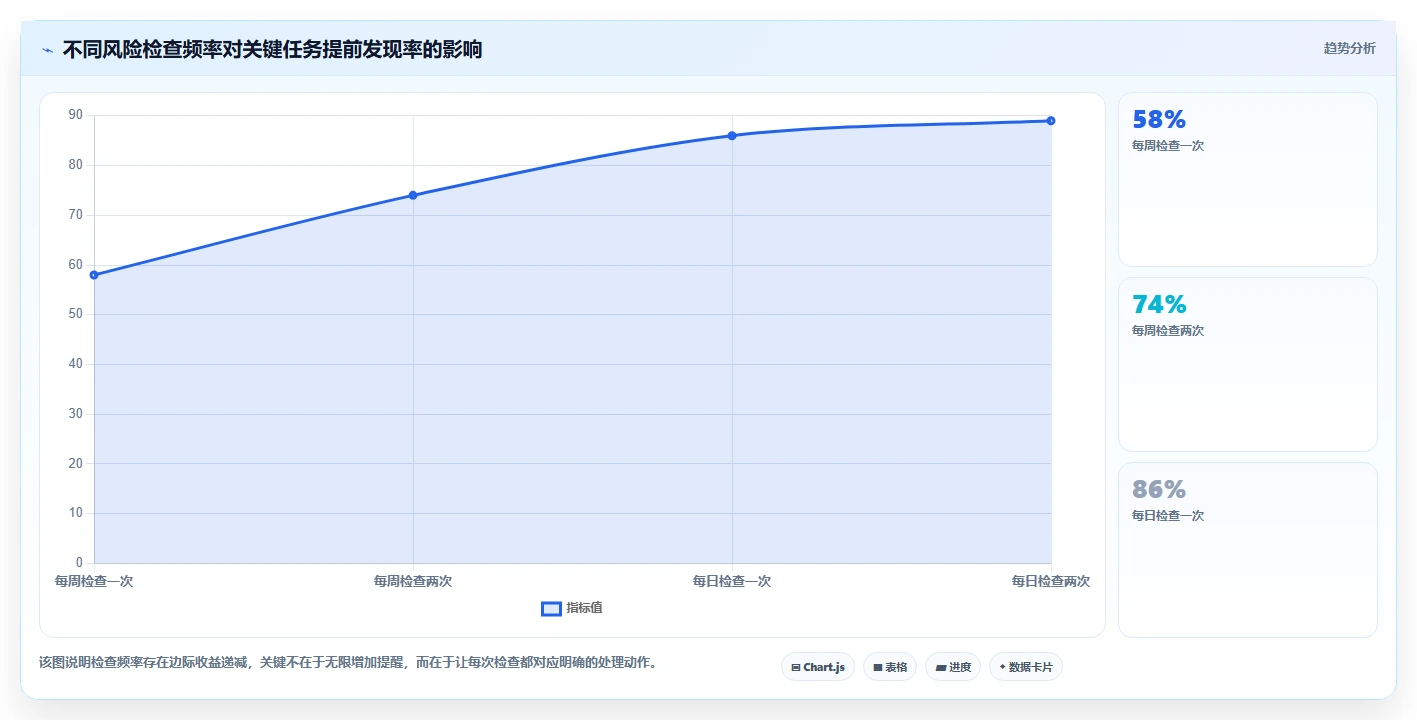Select the 表格 tag chip
The width and height of the screenshot is (1417, 720).
(x=890, y=667)
